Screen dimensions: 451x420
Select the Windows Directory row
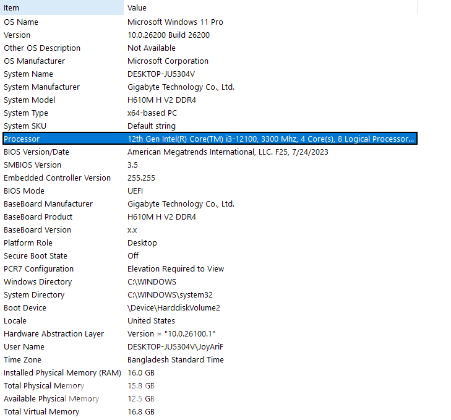point(209,282)
